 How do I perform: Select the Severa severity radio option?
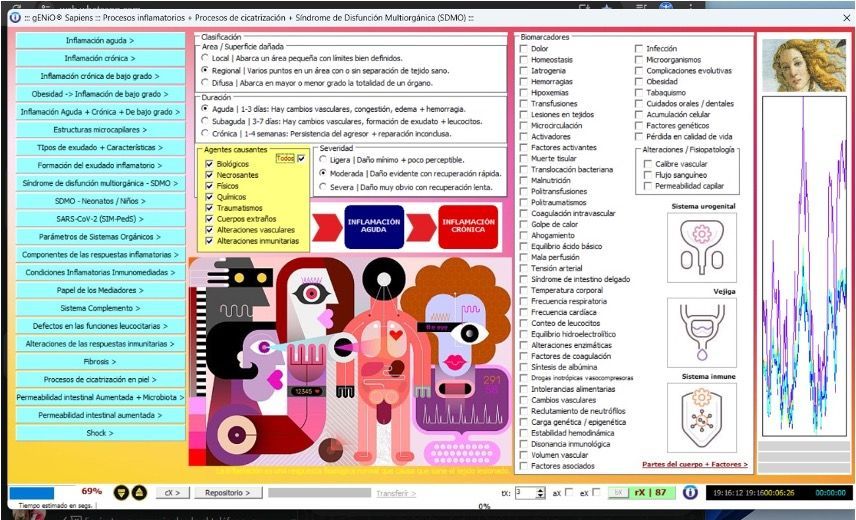[323, 188]
